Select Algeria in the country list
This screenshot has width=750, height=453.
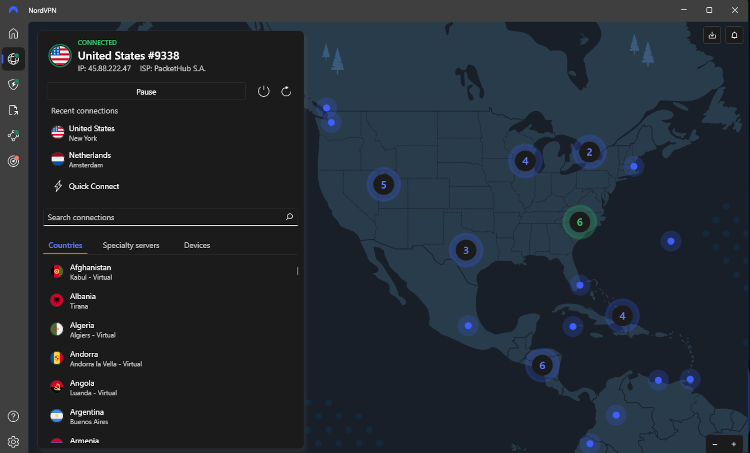point(170,330)
